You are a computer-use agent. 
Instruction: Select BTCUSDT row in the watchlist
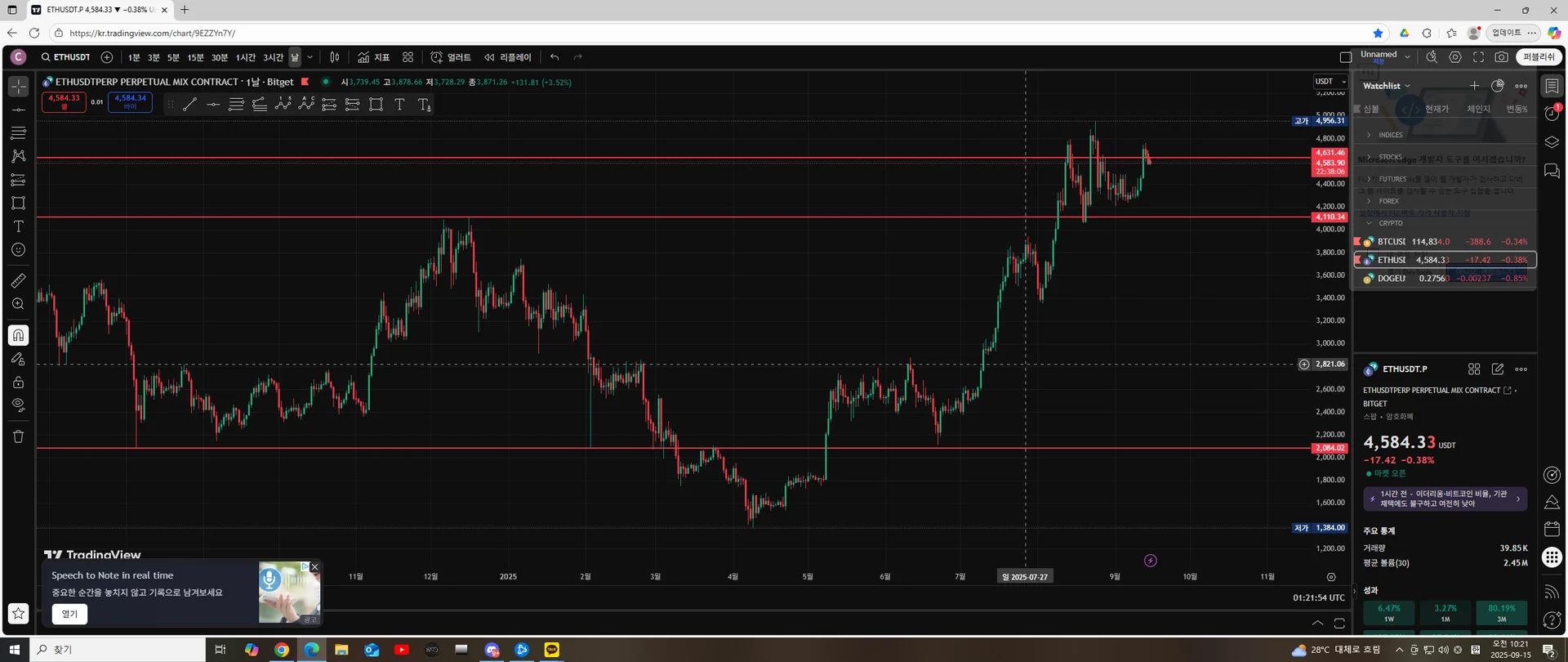pyautogui.click(x=1444, y=242)
